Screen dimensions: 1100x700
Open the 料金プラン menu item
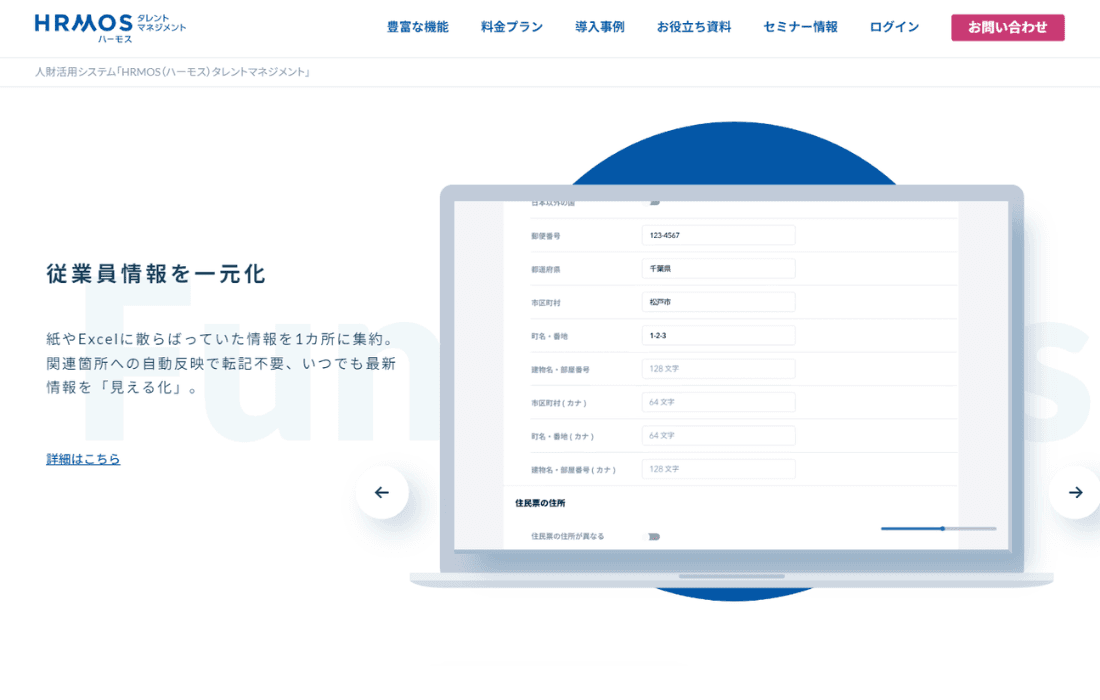[511, 27]
